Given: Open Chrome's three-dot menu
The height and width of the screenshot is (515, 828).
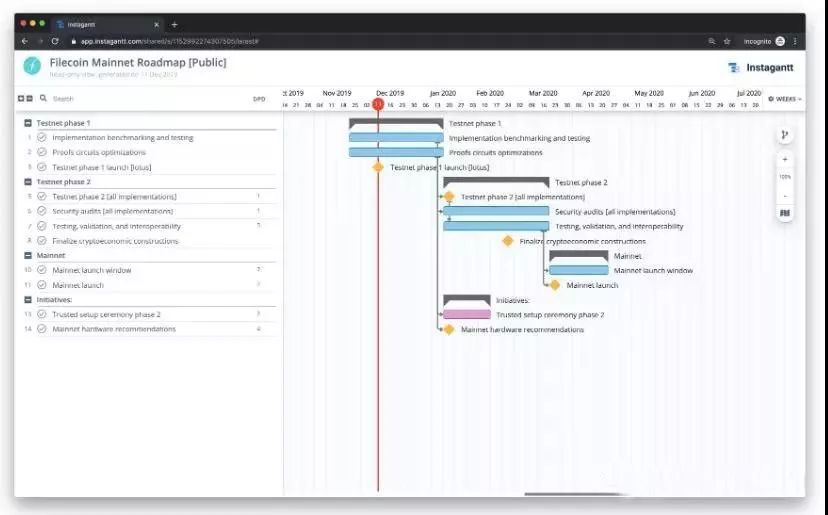Looking at the screenshot, I should point(795,41).
